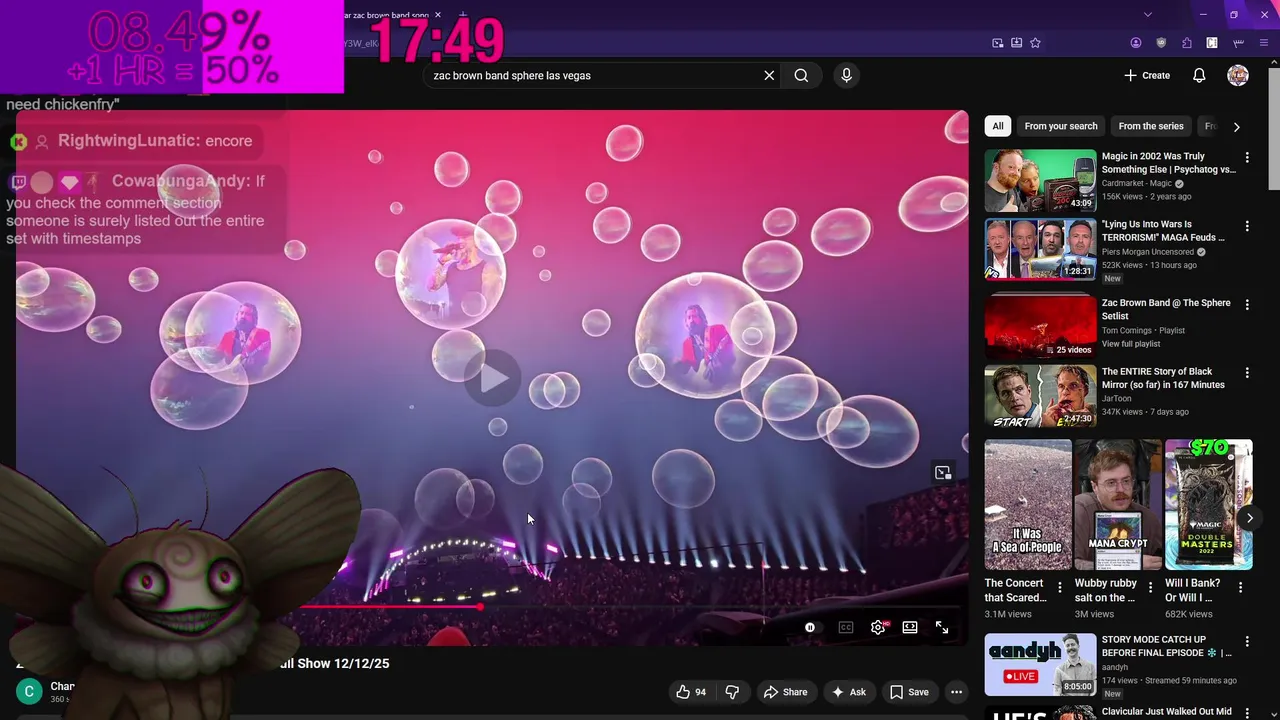Open the uBlock Origin shield extension
Viewport: 1280px width, 720px height.
click(1161, 43)
